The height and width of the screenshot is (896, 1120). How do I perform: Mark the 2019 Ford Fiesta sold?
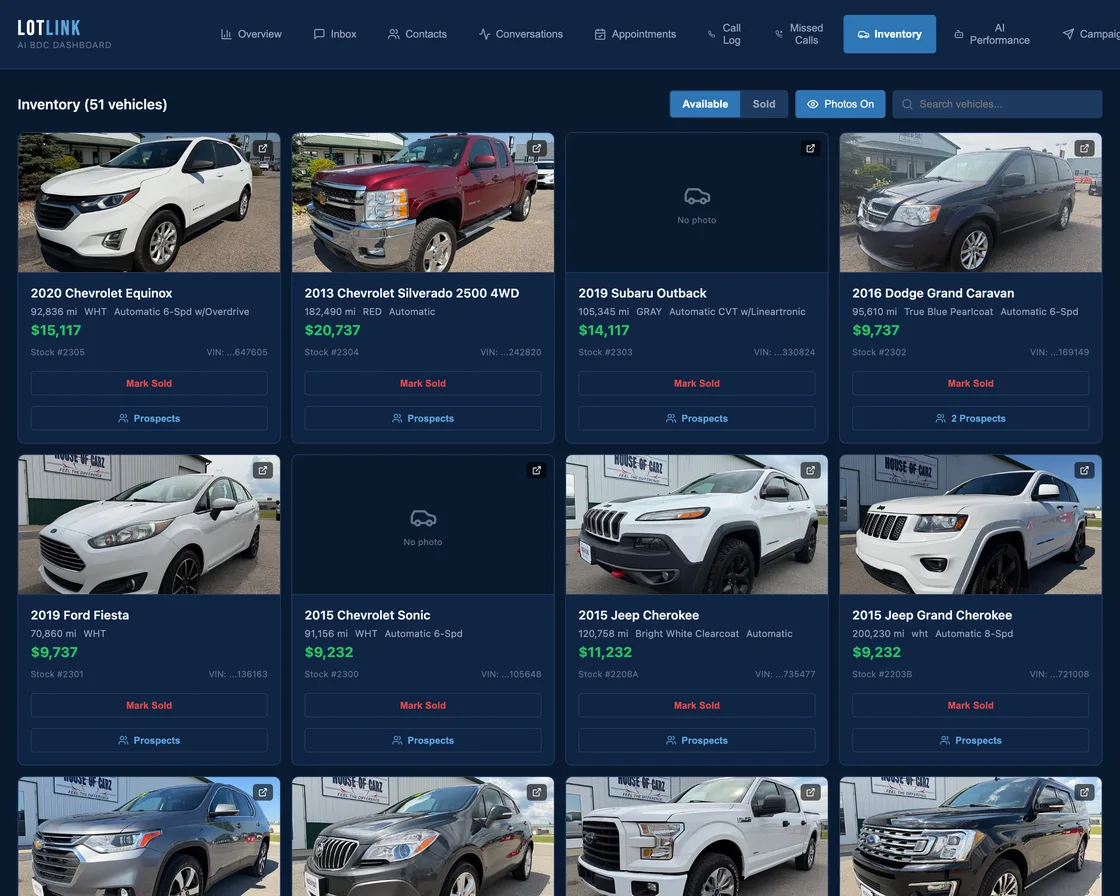click(x=149, y=705)
